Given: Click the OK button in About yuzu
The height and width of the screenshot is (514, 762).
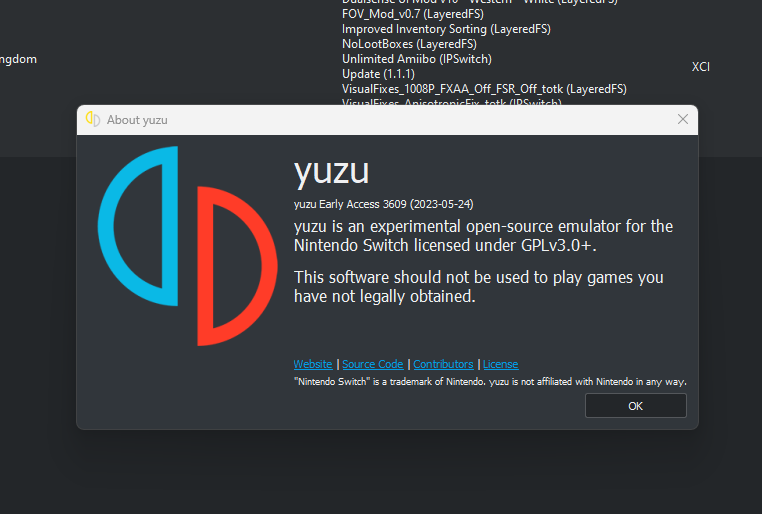Looking at the screenshot, I should click(x=636, y=406).
